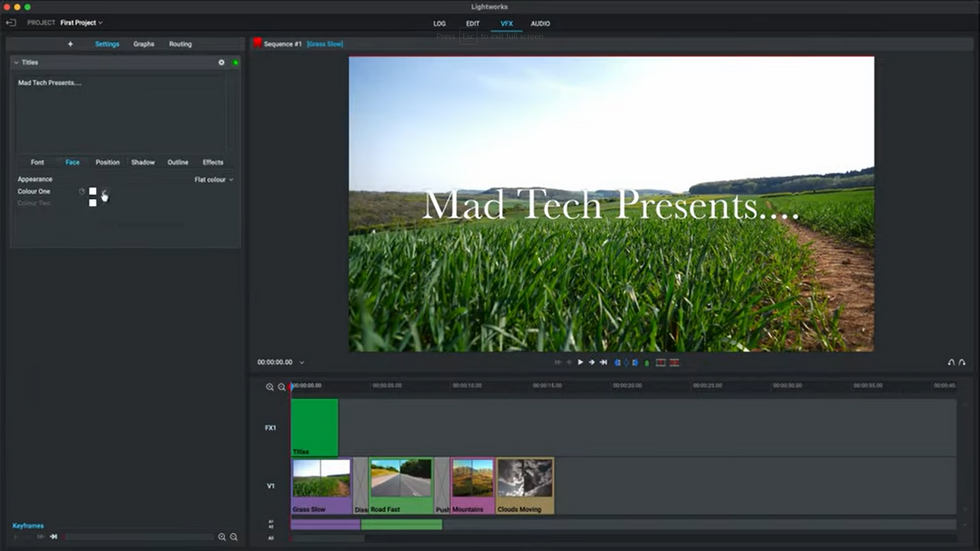Open the timecode display dropdown arrow
The image size is (980, 551).
[302, 362]
